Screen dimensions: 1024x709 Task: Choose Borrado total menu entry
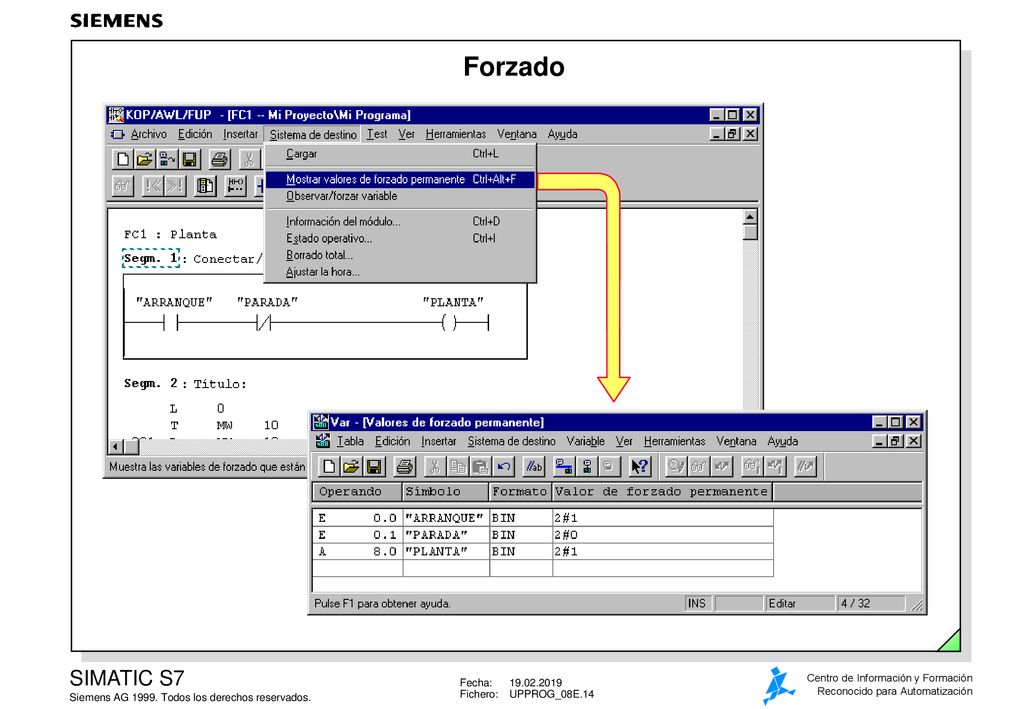400,255
